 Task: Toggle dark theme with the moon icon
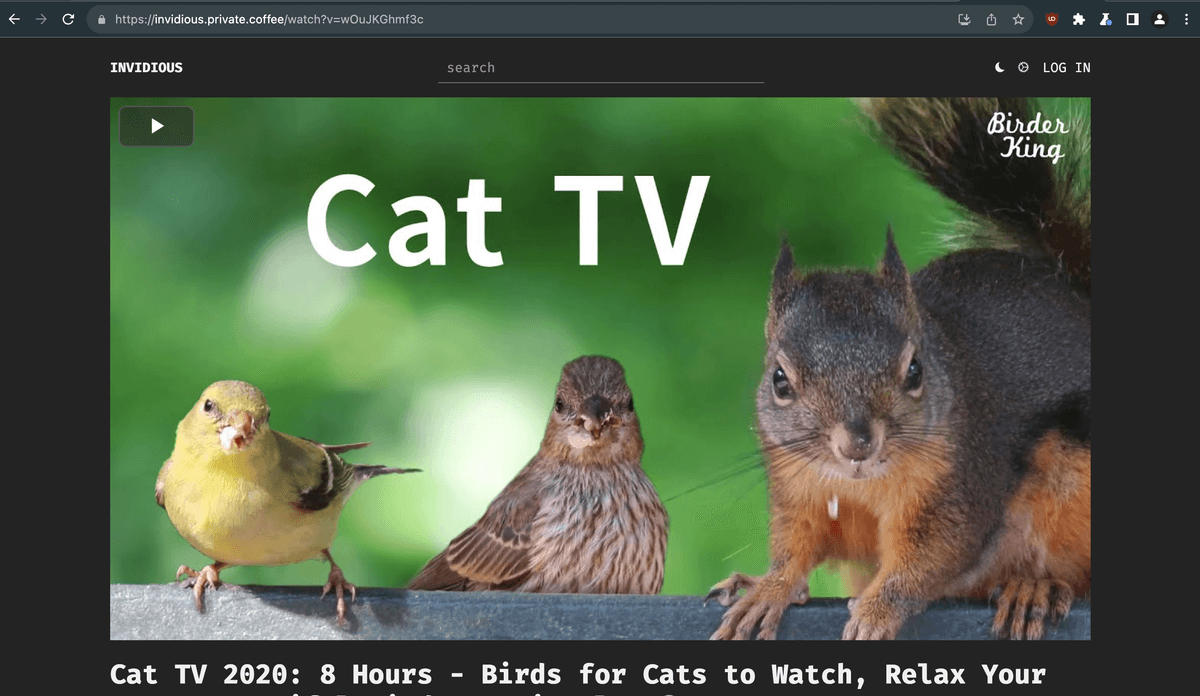(x=1000, y=68)
